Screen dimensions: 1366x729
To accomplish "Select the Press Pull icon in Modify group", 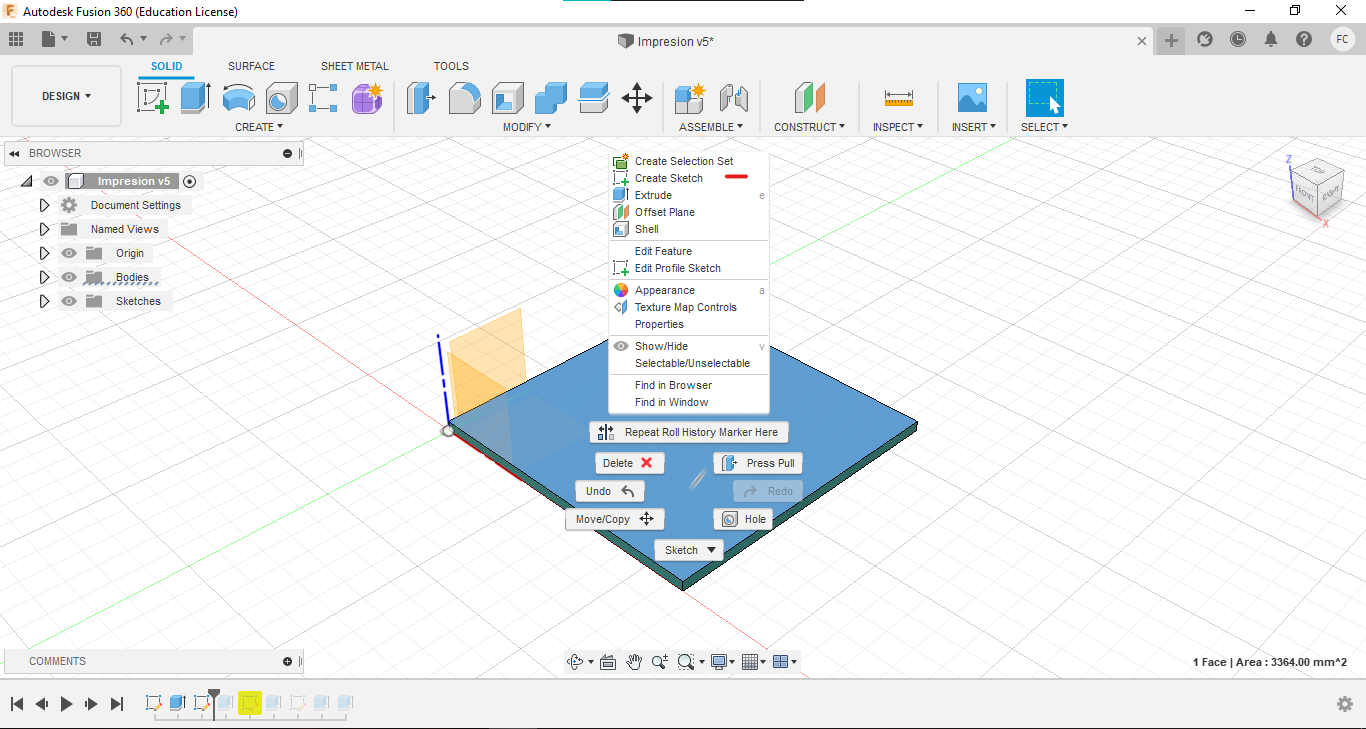I will point(421,98).
